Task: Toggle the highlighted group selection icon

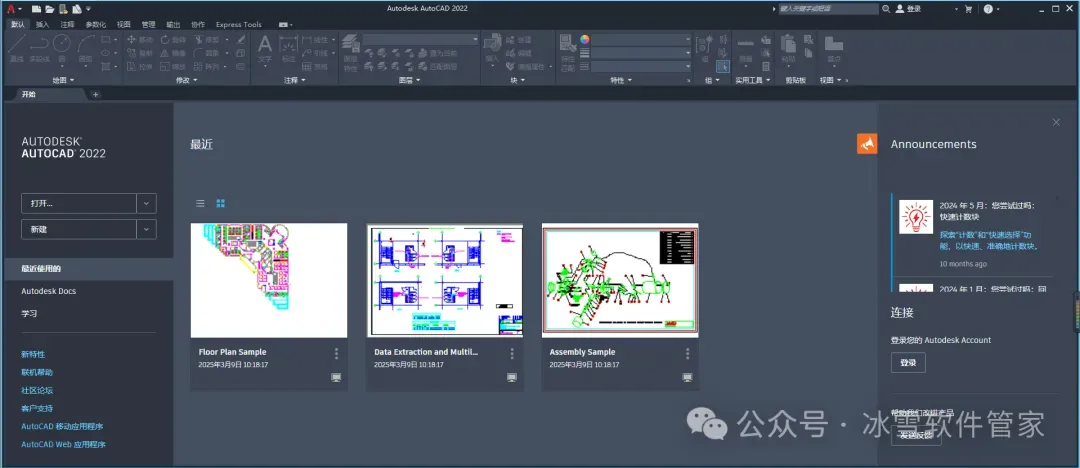Action: coord(723,66)
